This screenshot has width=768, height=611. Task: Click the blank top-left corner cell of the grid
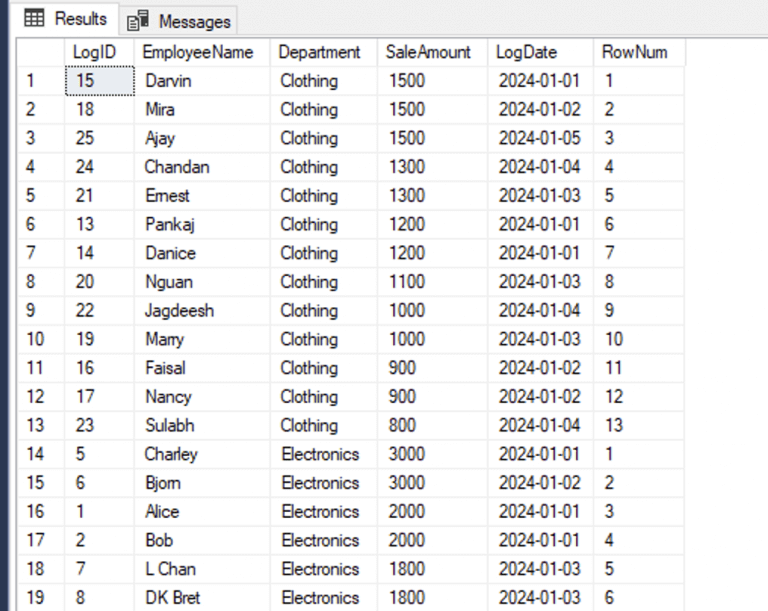tap(42, 52)
